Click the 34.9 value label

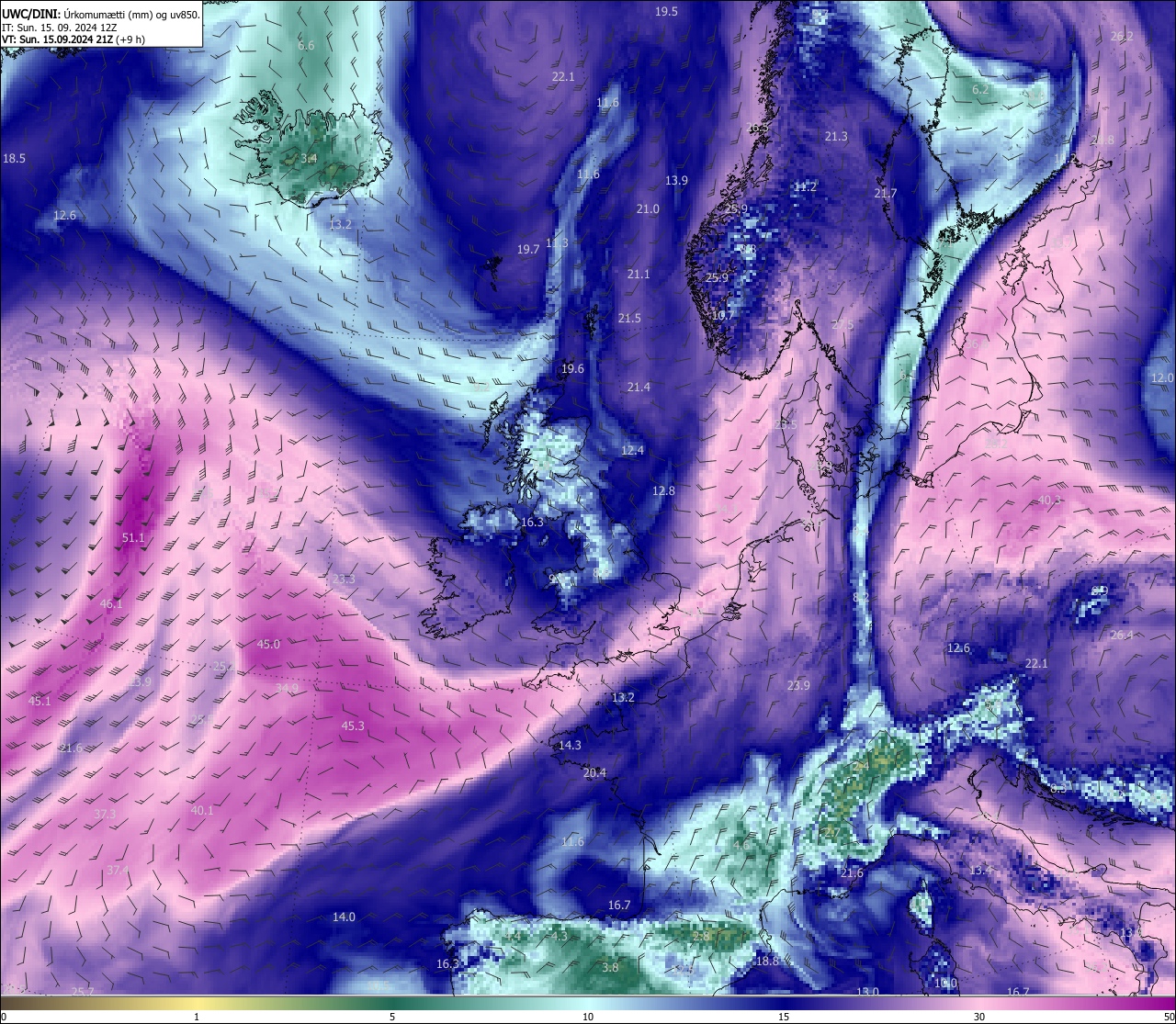click(x=287, y=688)
